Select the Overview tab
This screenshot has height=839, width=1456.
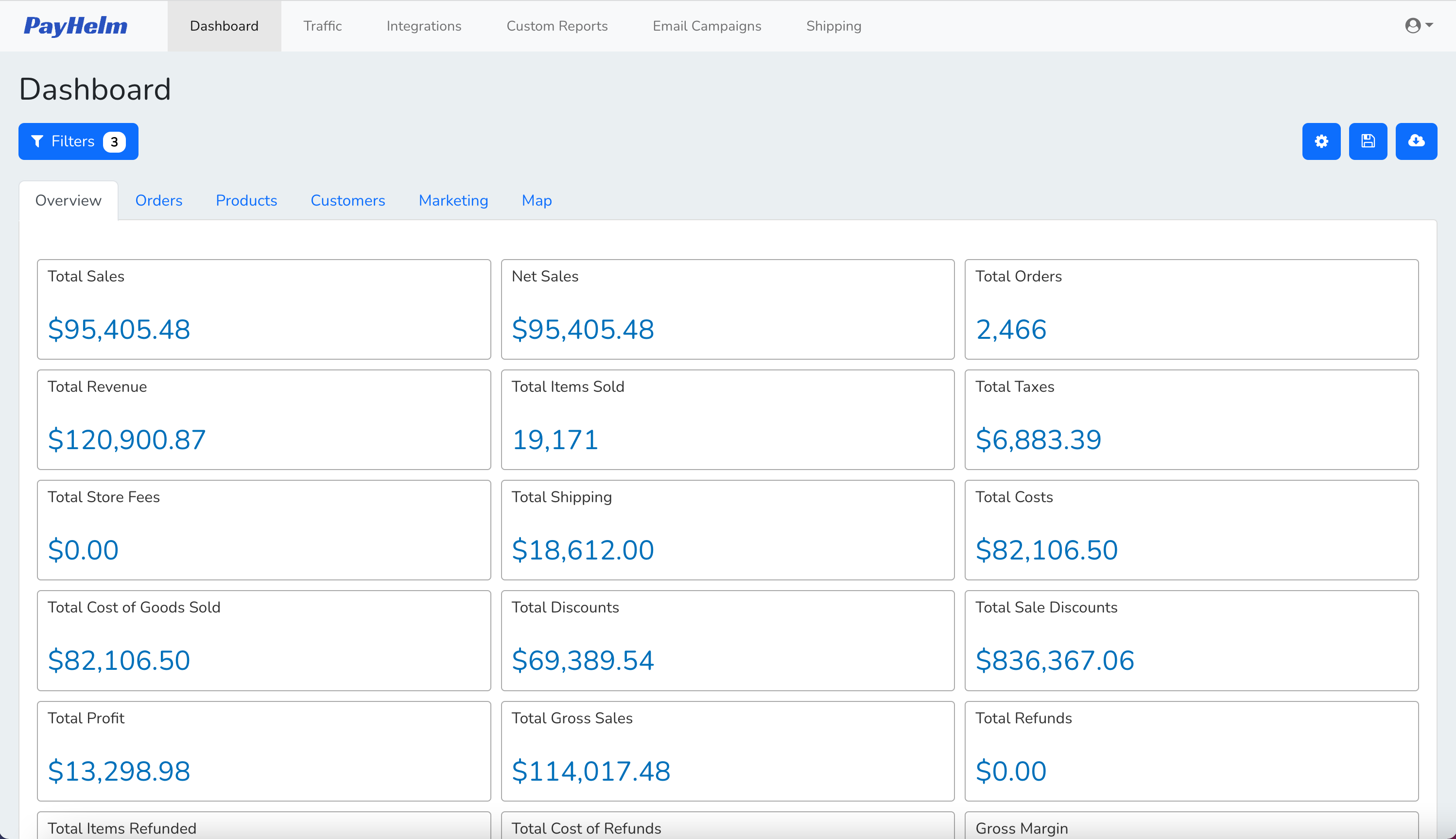pos(68,200)
